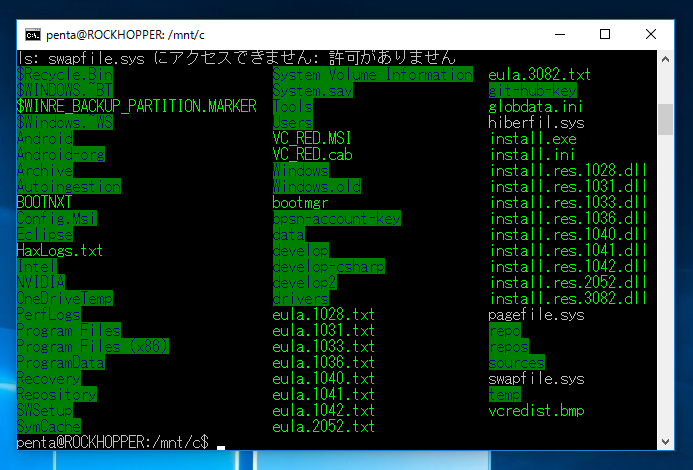Image resolution: width=693 pixels, height=470 pixels.
Task: Click the bootmgr file name
Action: pos(300,203)
